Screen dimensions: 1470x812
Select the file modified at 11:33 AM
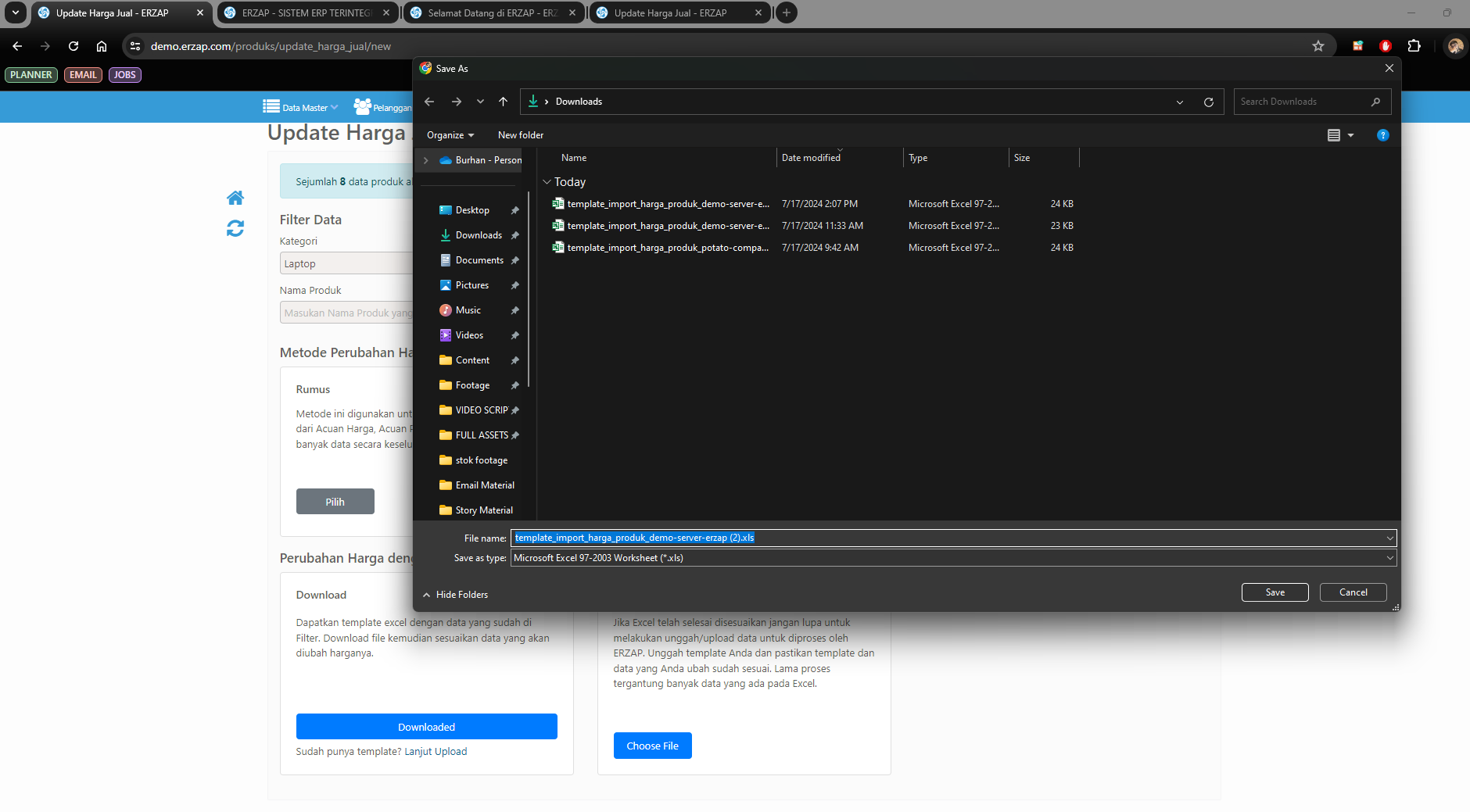pos(813,226)
